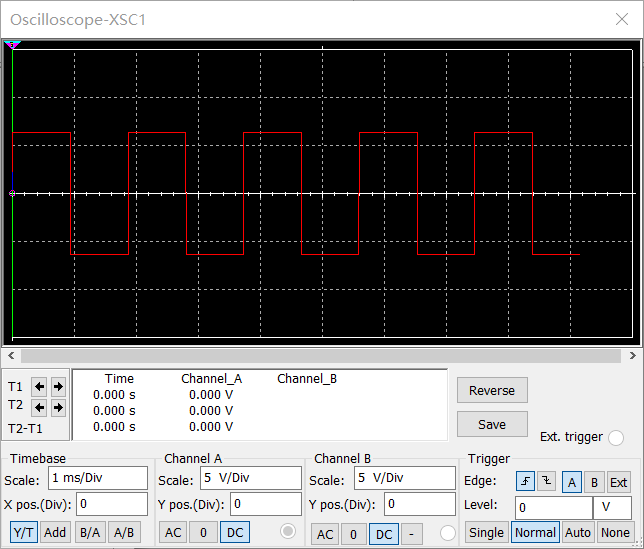Click the T1 cursor marker triangle
This screenshot has width=644, height=549.
(x=12, y=45)
